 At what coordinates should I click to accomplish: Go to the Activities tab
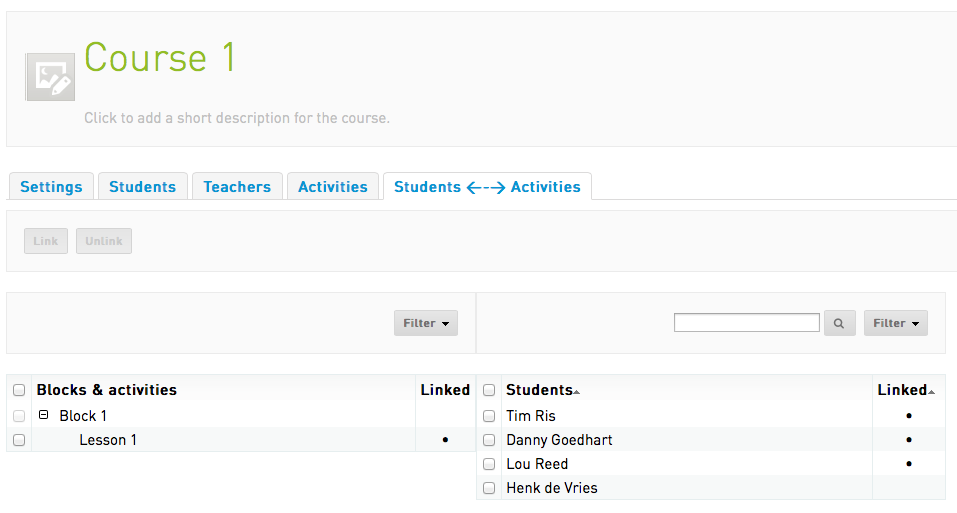(x=333, y=187)
